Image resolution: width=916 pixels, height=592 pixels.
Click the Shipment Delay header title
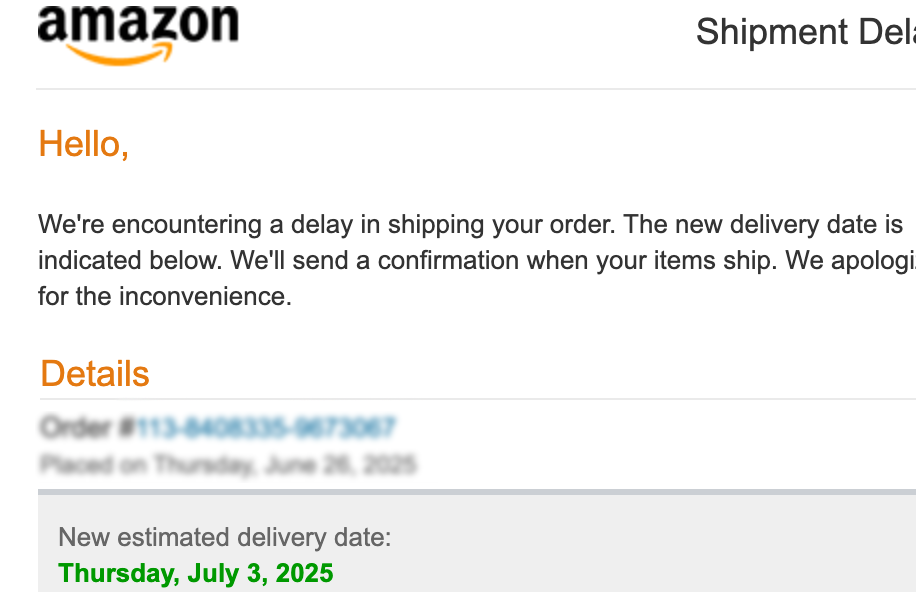[x=806, y=32]
